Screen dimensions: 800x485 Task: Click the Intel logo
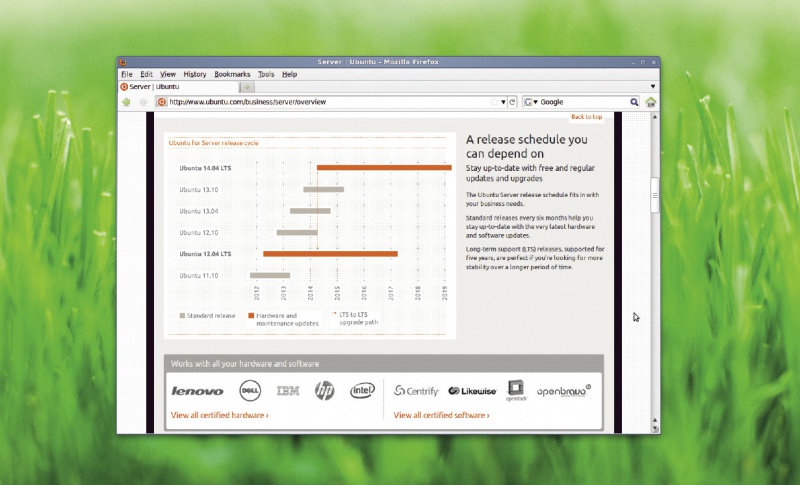coord(362,391)
